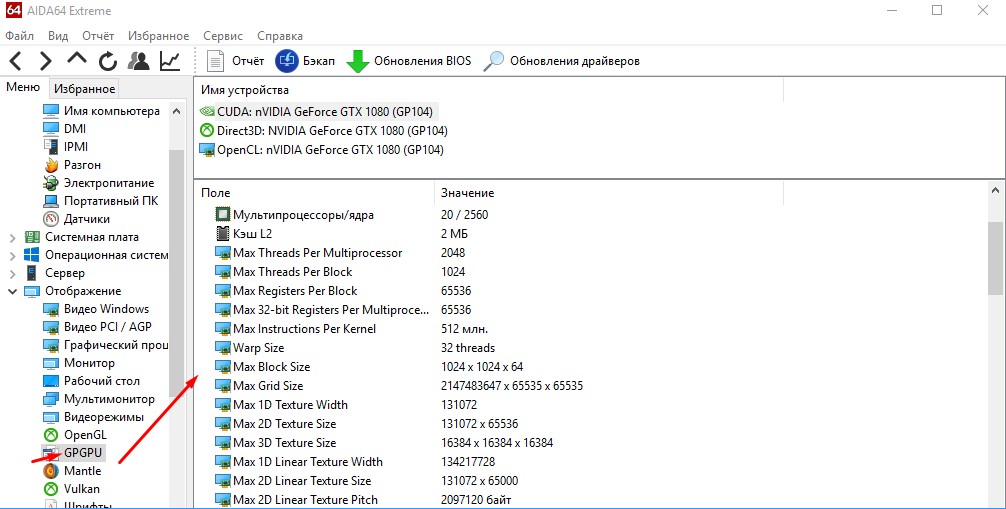
Task: Click the back navigation arrow
Action: tap(17, 61)
